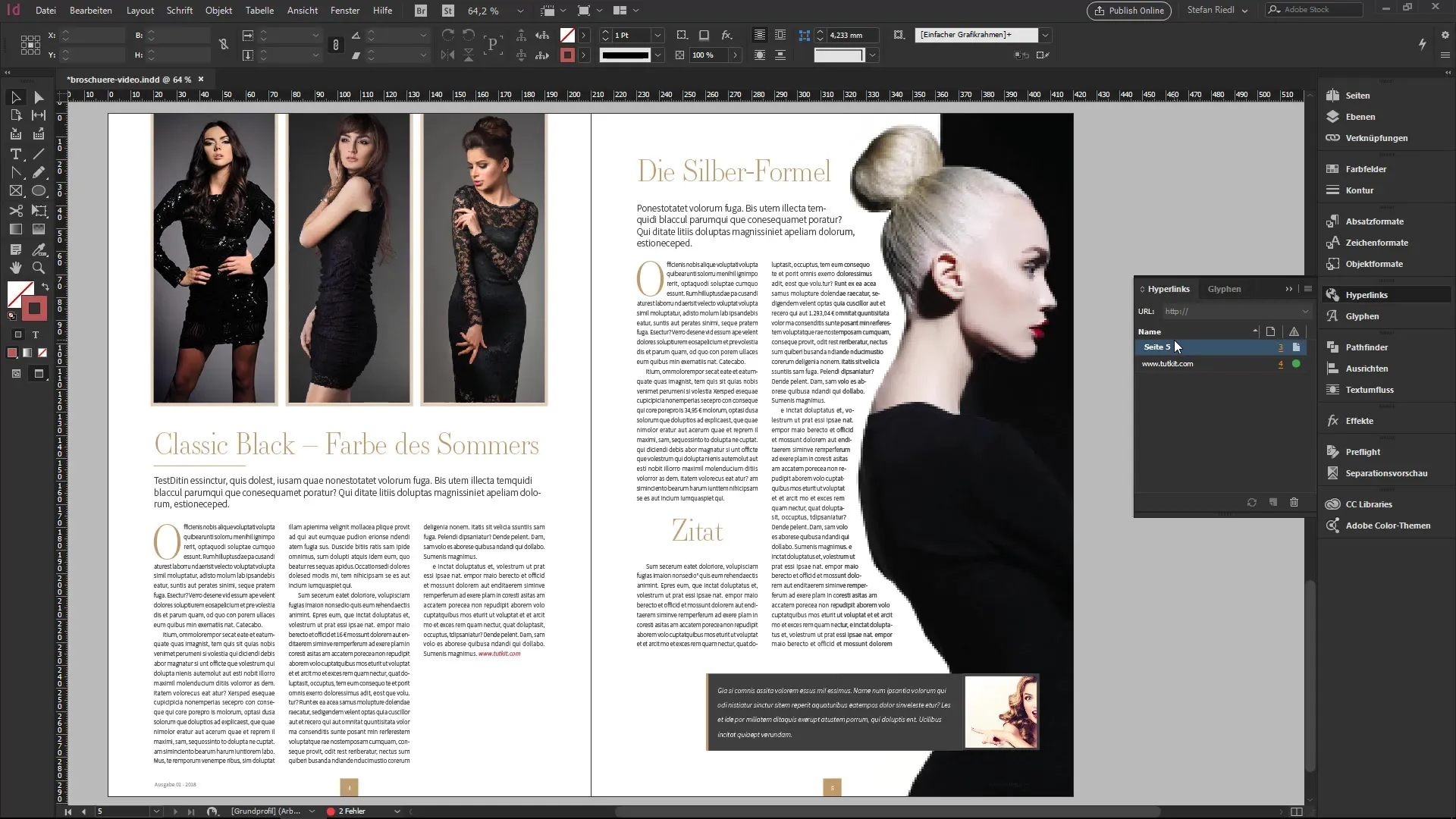The height and width of the screenshot is (819, 1456).
Task: Open the URL field dropdown arrow
Action: coord(1304,311)
